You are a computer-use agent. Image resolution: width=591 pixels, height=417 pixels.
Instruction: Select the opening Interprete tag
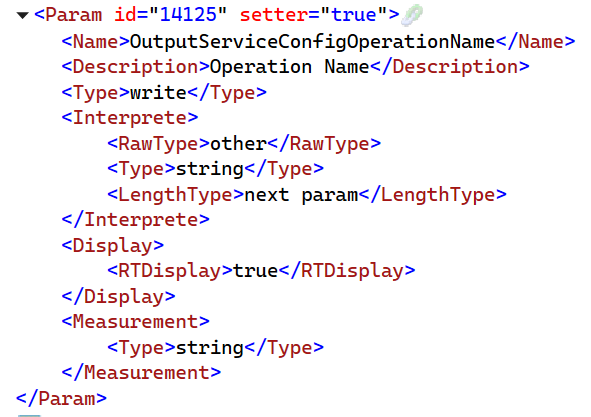(x=130, y=118)
